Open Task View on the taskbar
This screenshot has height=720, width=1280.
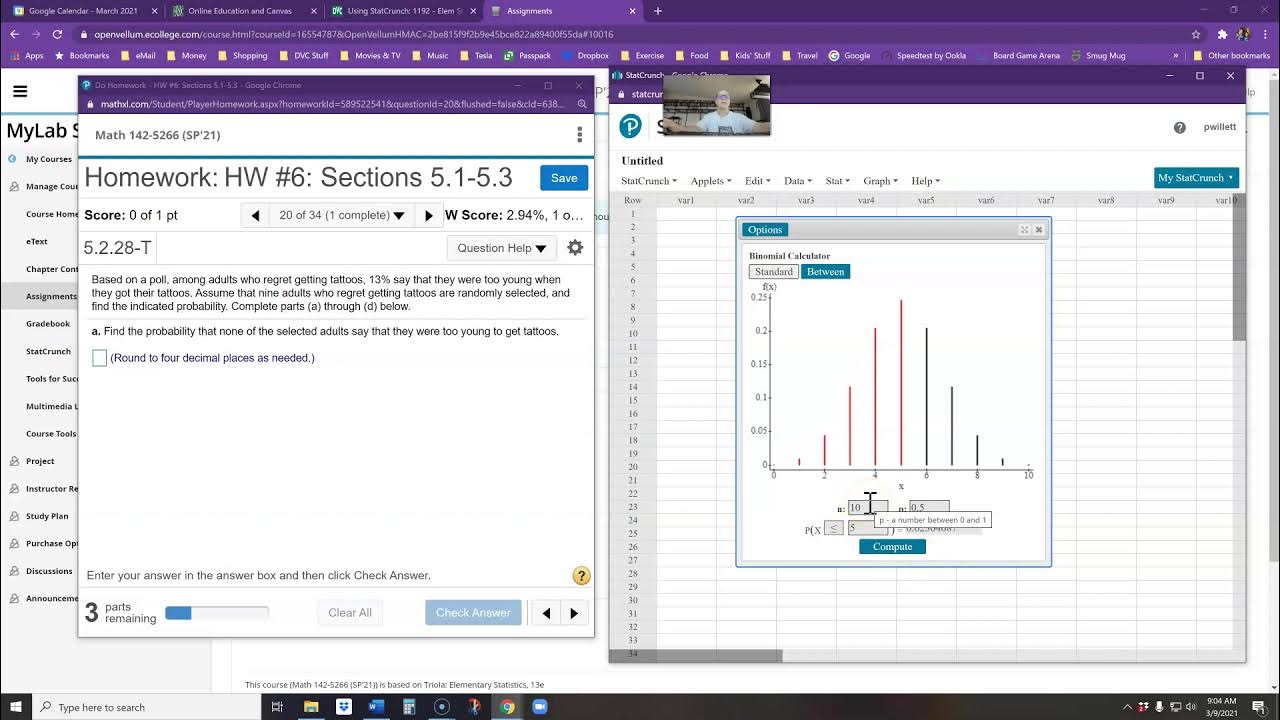278,707
